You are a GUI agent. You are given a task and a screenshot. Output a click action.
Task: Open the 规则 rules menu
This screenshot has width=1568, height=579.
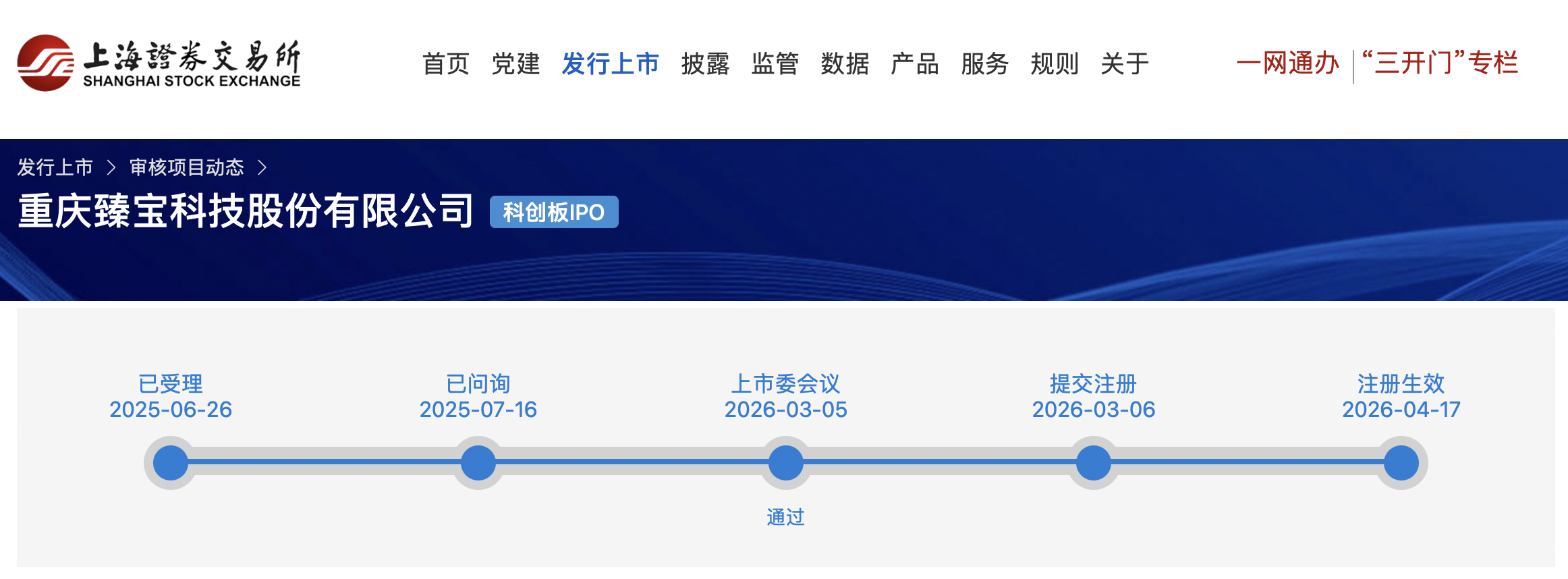(x=1055, y=64)
